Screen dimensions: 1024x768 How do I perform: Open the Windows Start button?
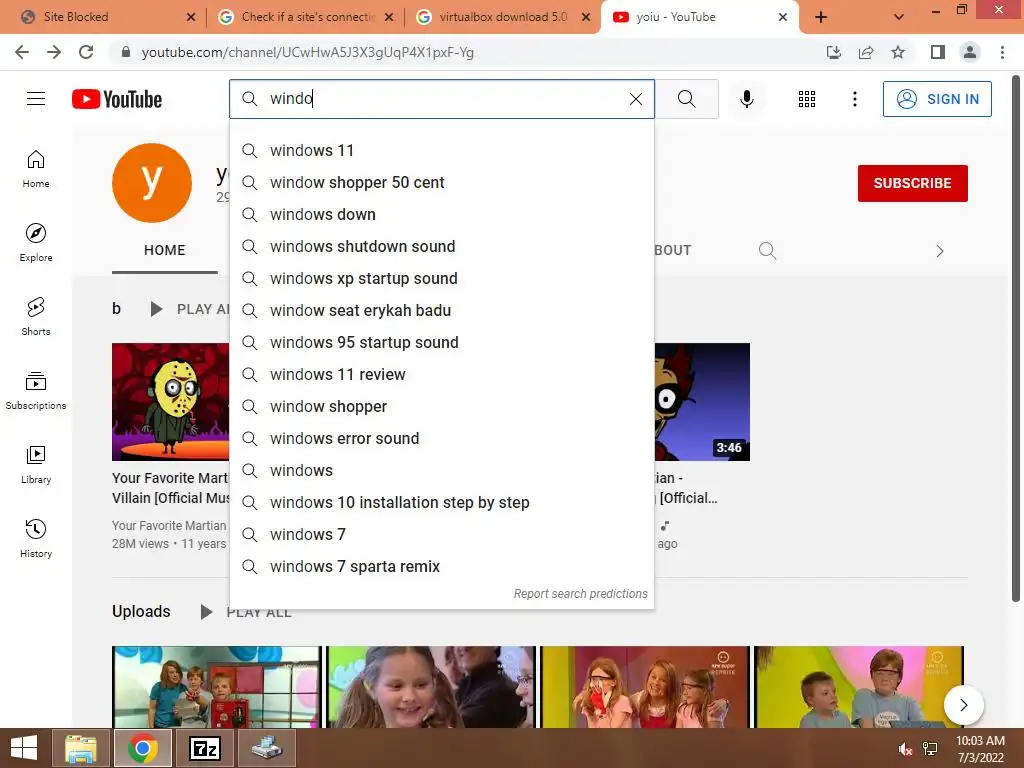[x=24, y=748]
